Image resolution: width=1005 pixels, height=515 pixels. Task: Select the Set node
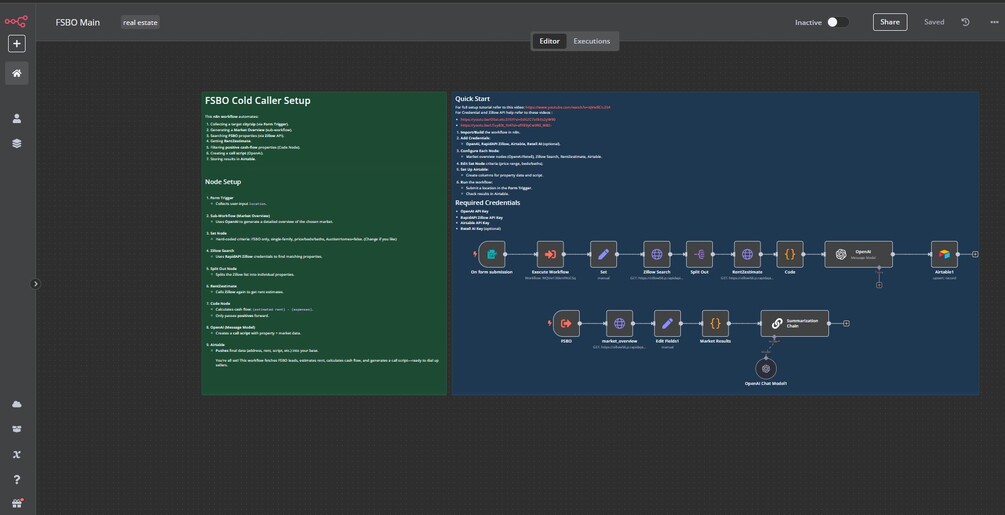[x=603, y=254]
